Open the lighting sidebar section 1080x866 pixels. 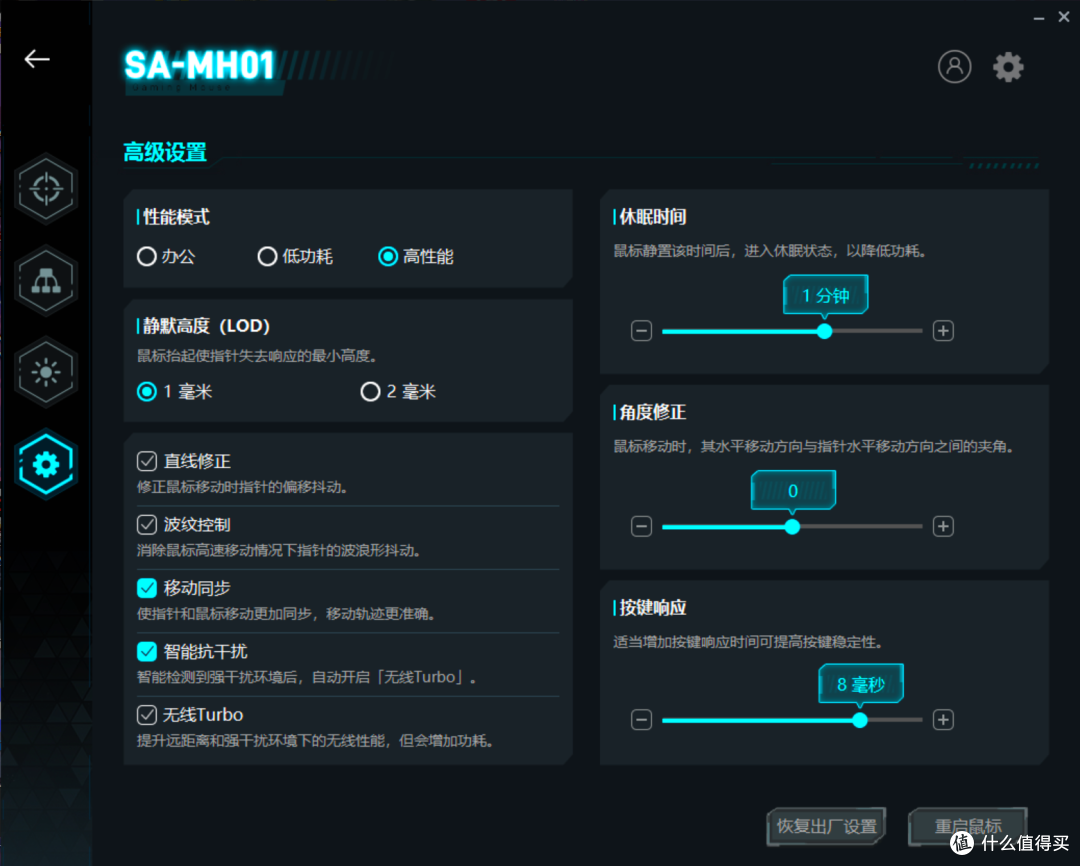[46, 372]
